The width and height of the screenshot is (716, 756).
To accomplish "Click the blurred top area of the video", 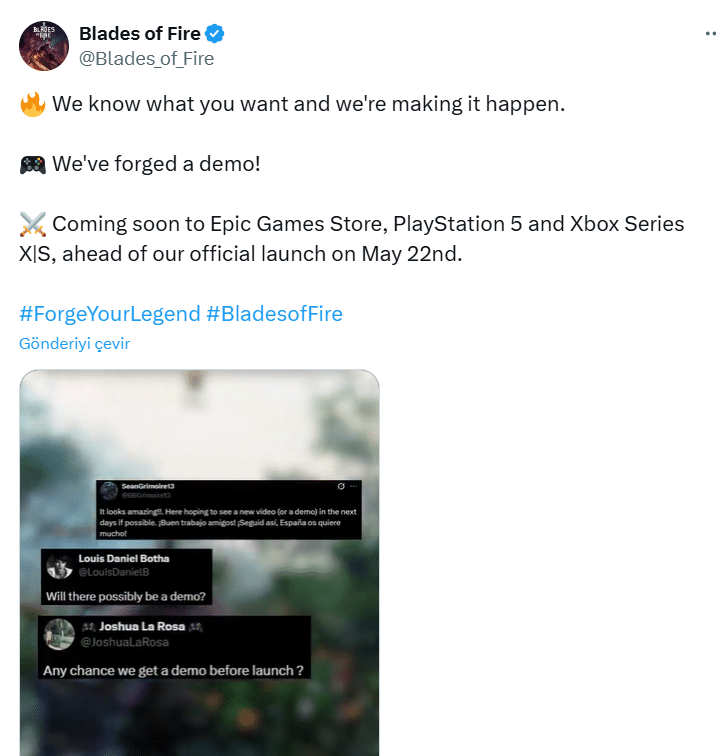I will tap(199, 410).
